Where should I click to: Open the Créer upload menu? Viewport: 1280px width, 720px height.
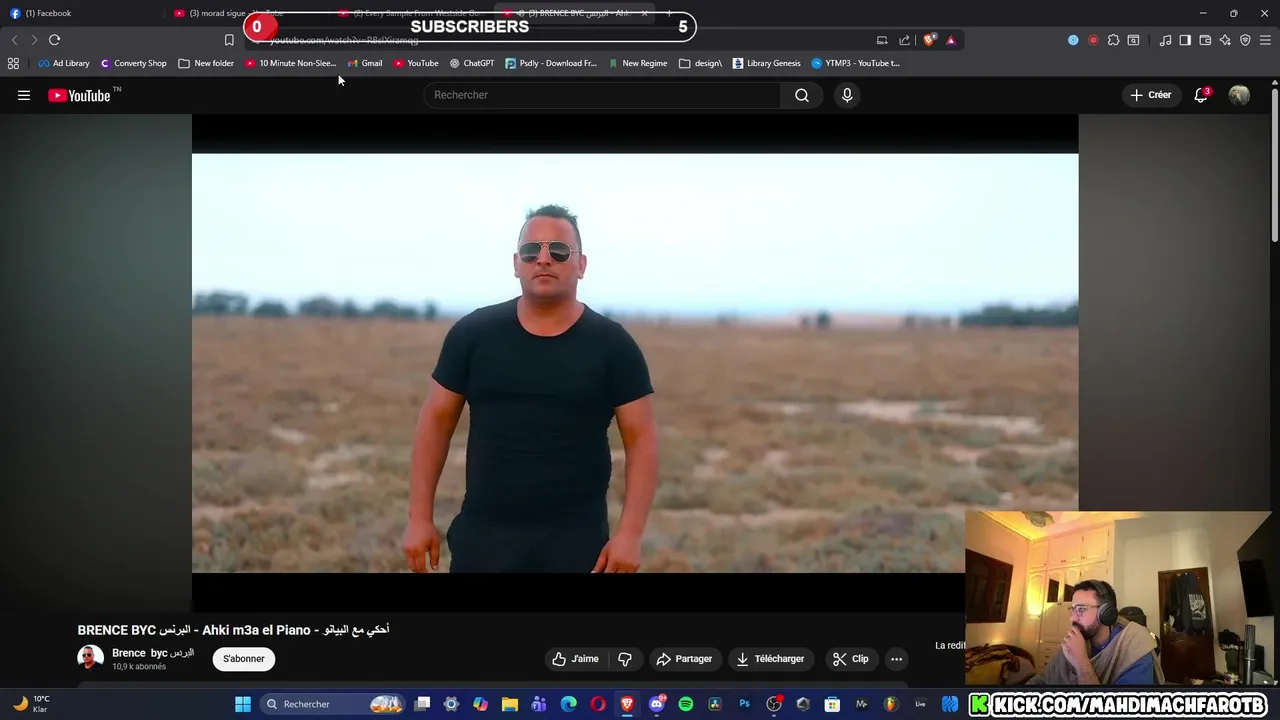click(1151, 95)
